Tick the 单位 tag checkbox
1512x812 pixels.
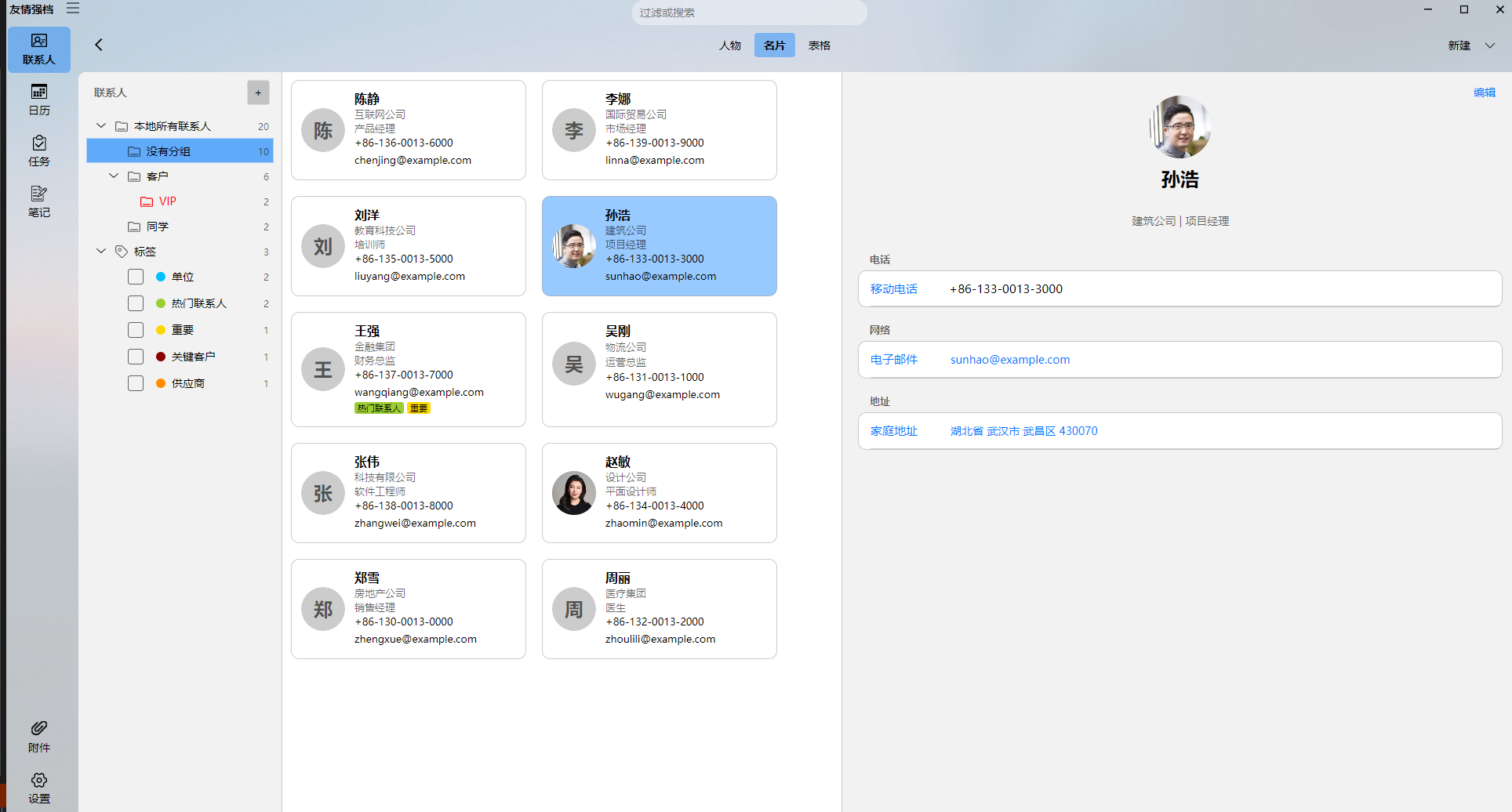pos(136,277)
